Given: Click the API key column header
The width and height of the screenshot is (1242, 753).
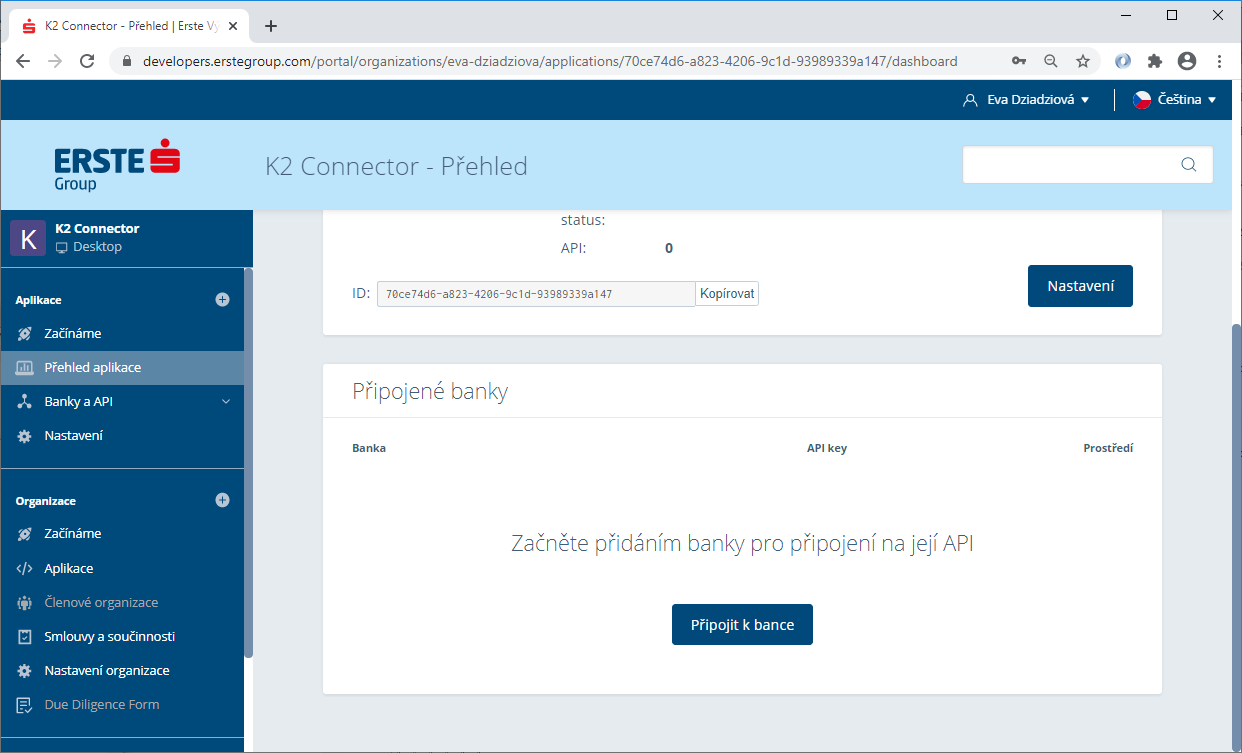Looking at the screenshot, I should click(x=827, y=448).
